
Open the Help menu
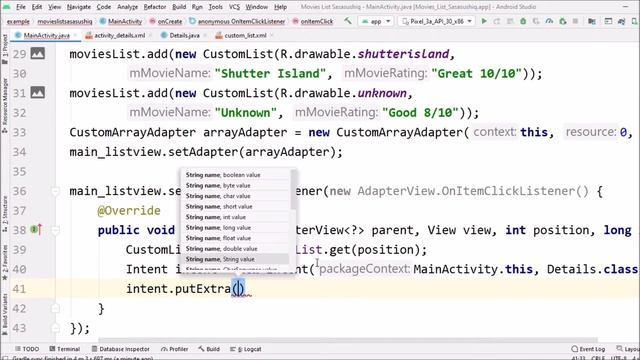[280, 7]
